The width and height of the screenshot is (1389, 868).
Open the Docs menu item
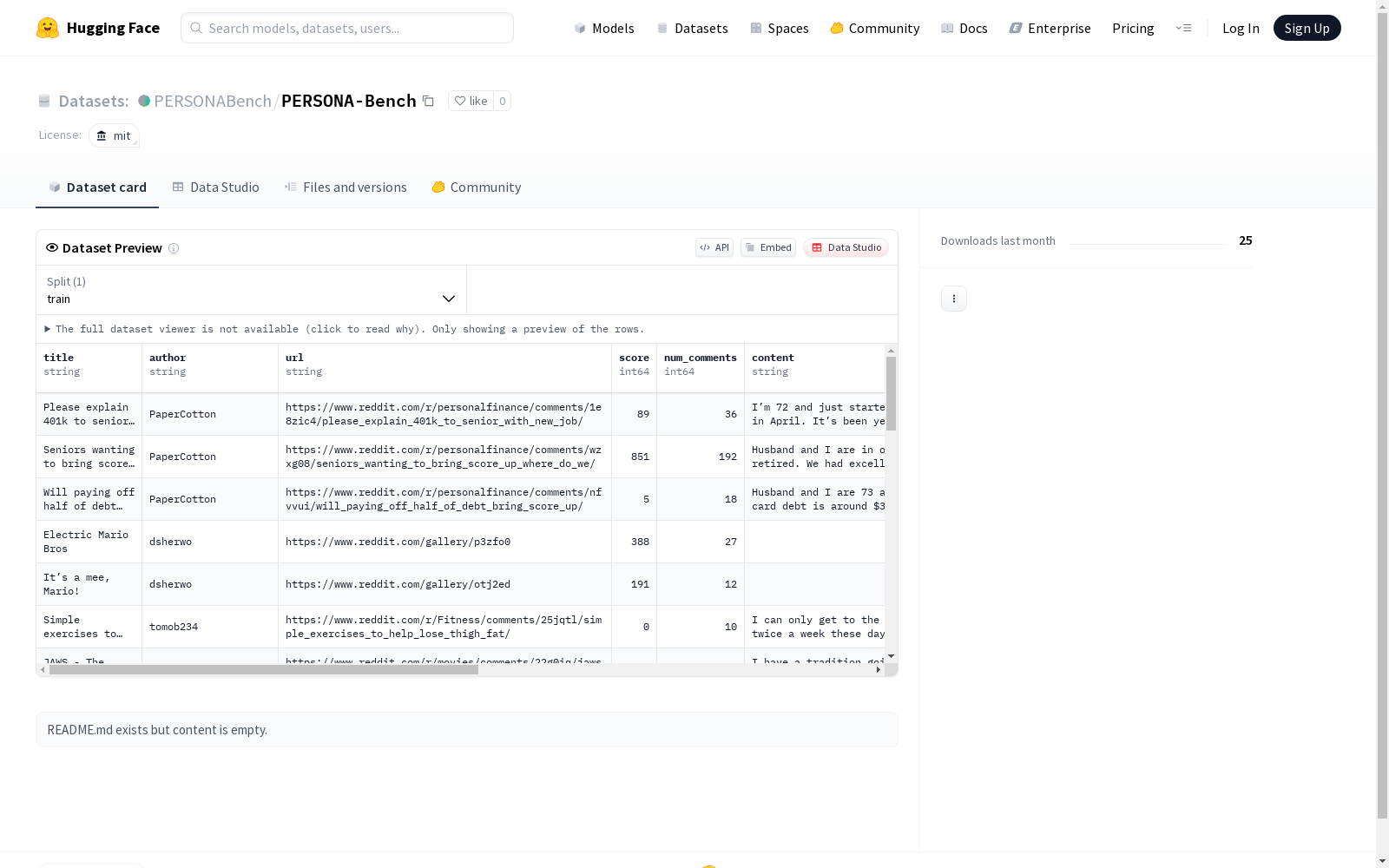(964, 28)
